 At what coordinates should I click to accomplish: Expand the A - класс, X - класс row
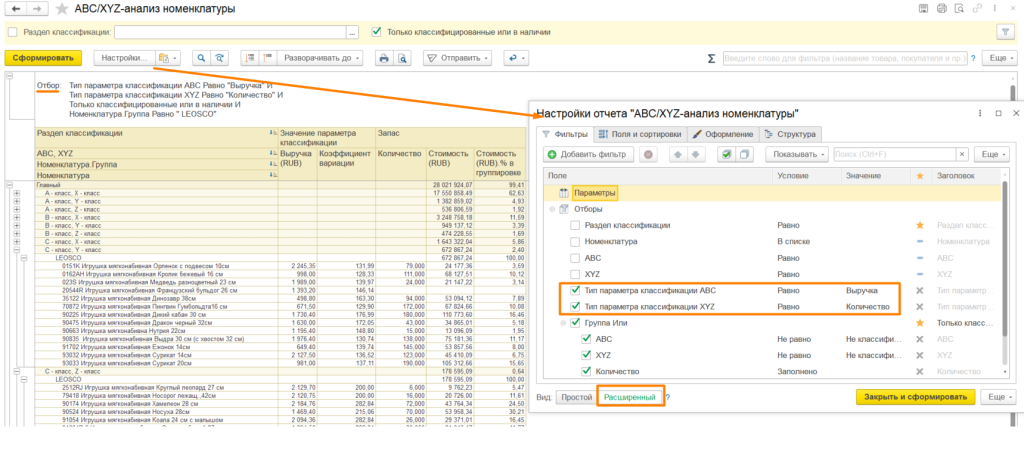(x=16, y=194)
